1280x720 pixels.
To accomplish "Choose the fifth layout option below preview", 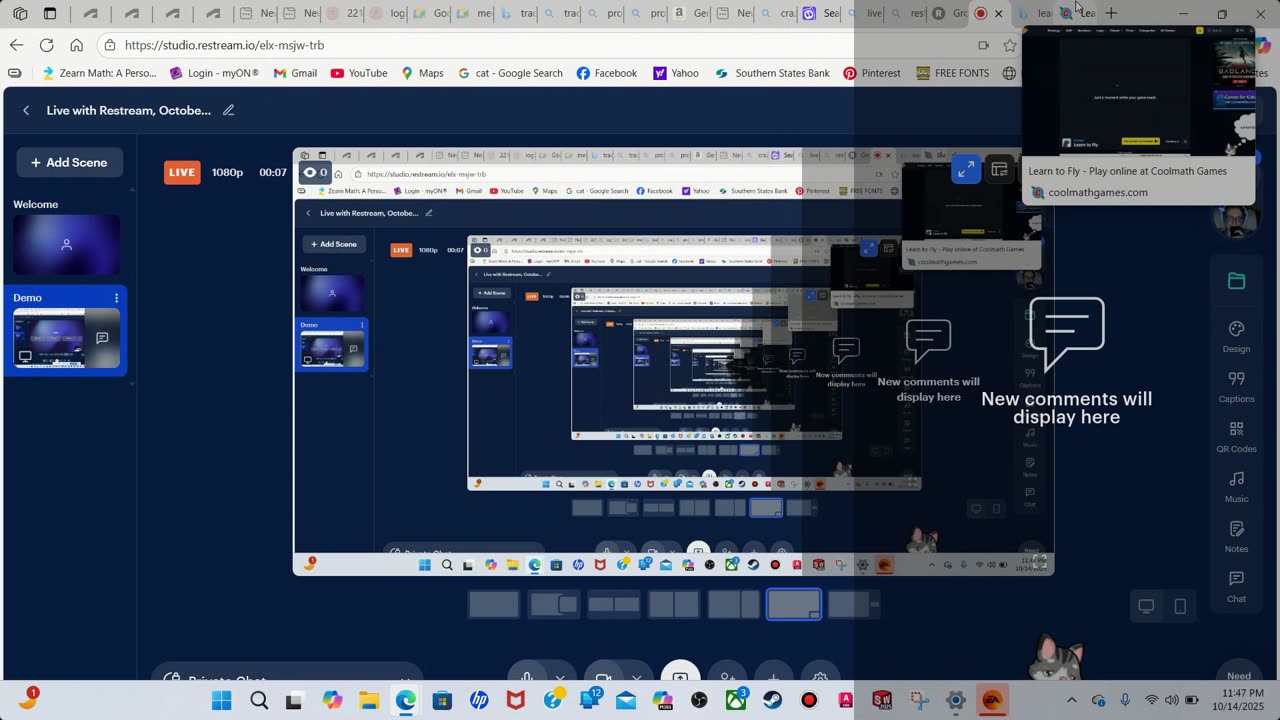I will [x=734, y=604].
